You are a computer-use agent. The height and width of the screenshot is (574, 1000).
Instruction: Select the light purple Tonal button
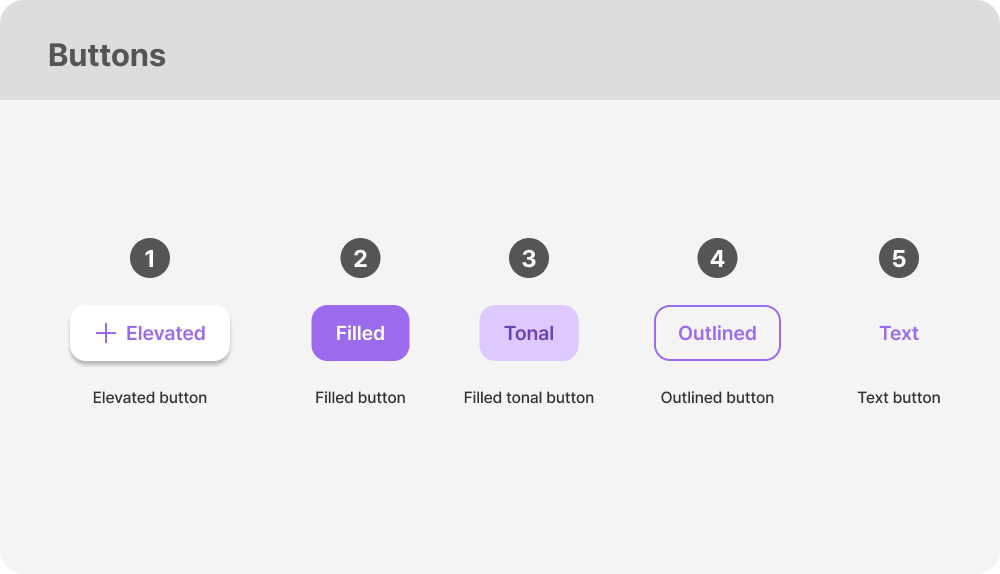click(x=529, y=333)
